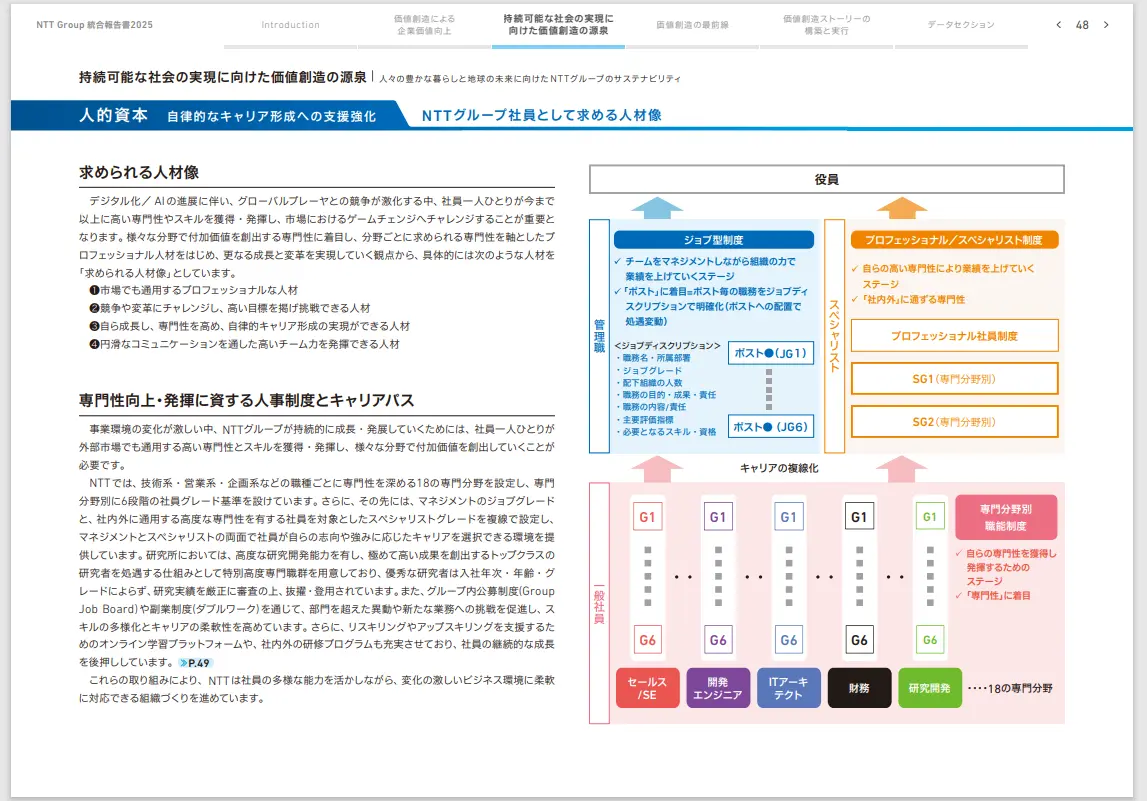The width and height of the screenshot is (1147, 801).
Task: Open the 価値創造による企業価値向上 tab
Action: [425, 25]
